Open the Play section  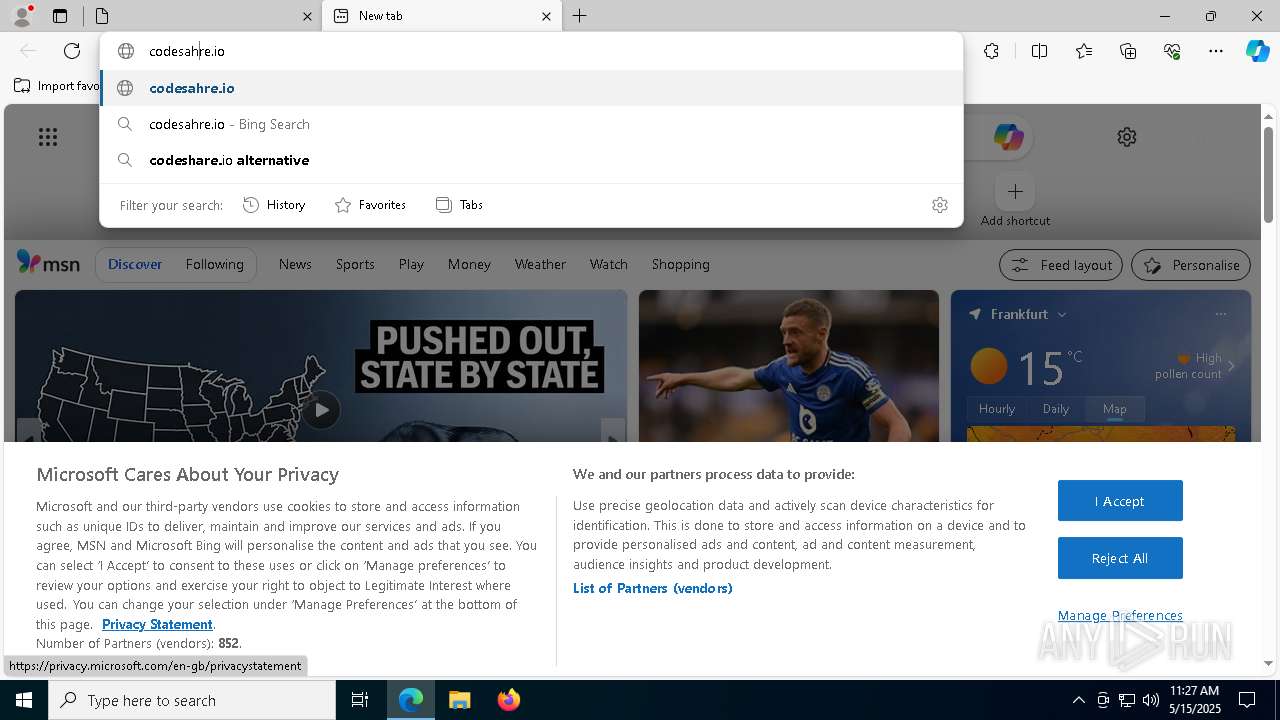411,264
